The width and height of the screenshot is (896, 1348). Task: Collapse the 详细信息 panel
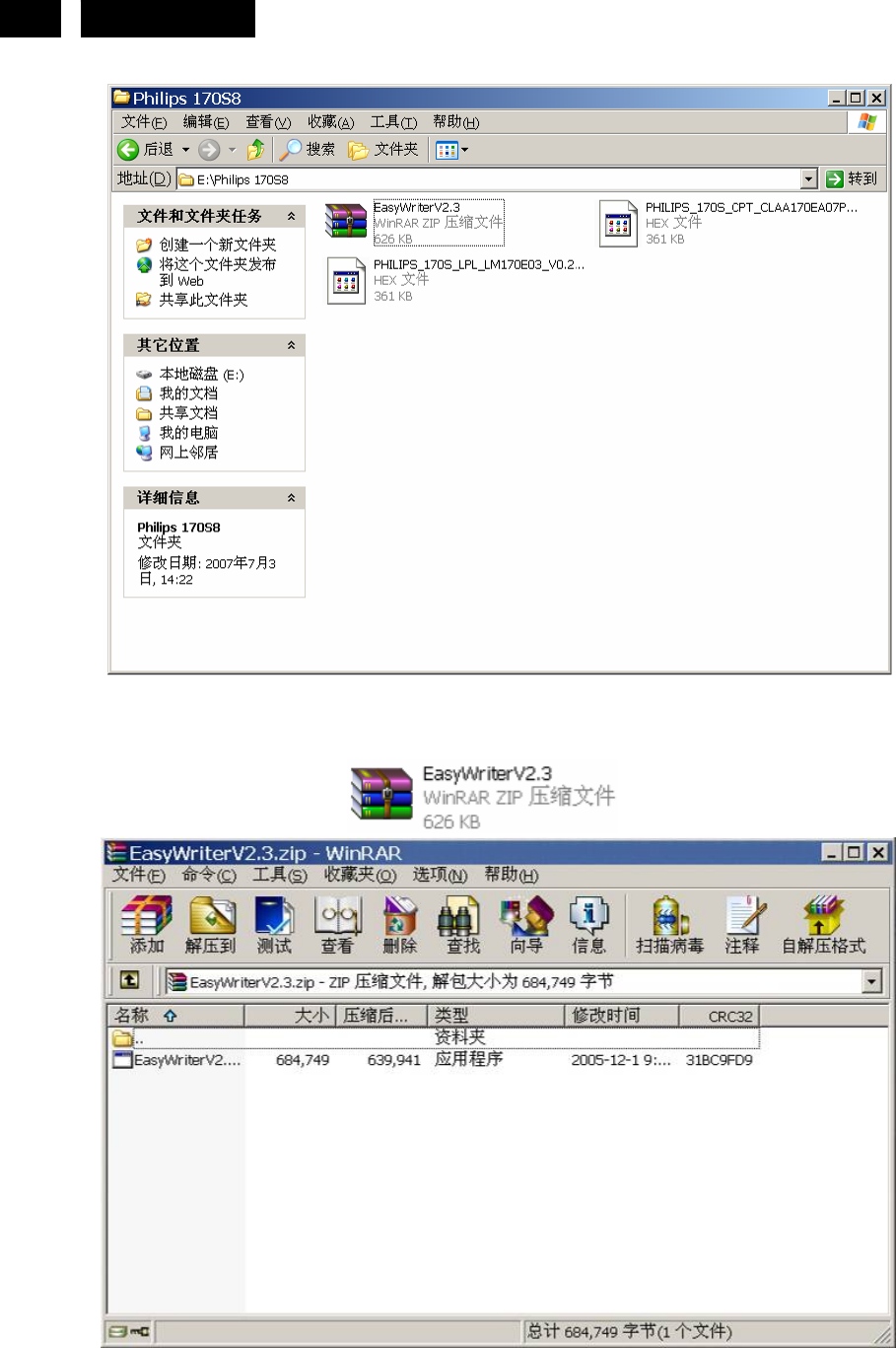tap(291, 498)
